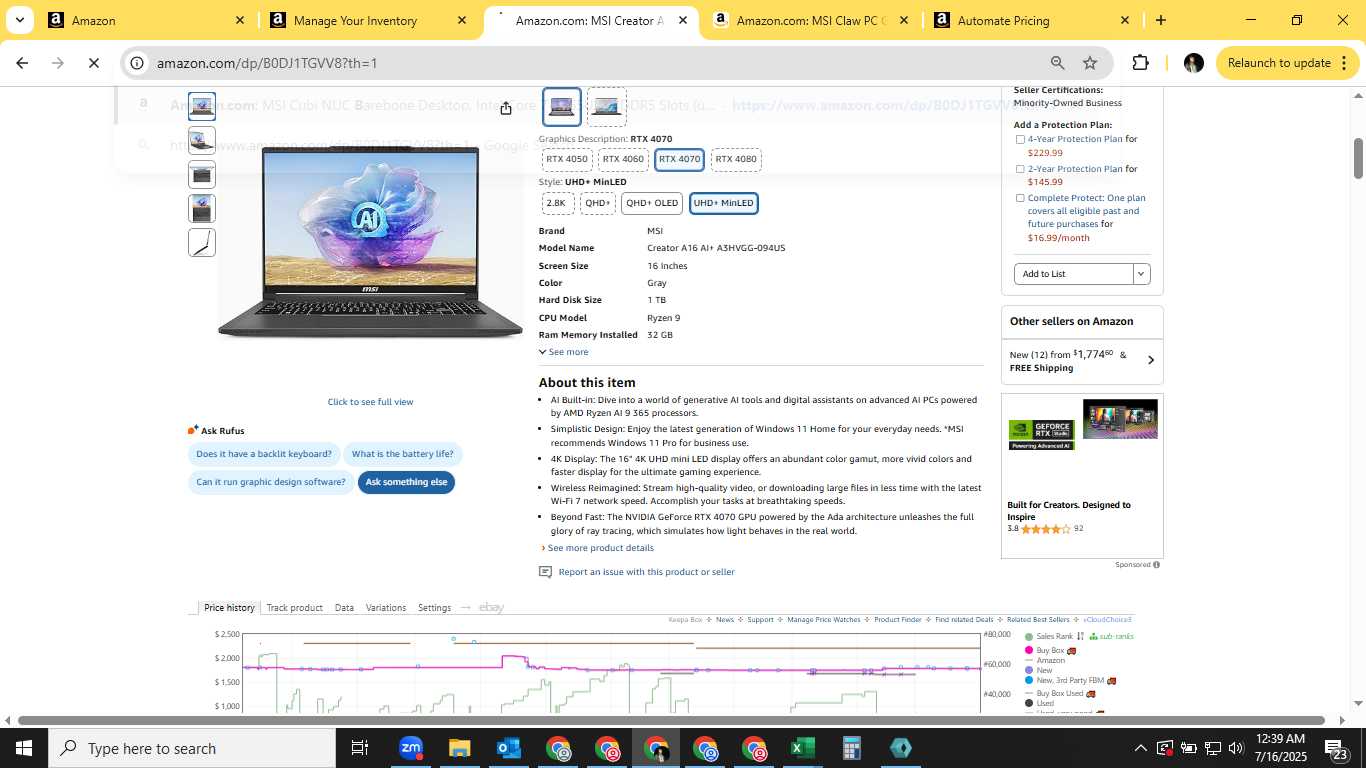Viewport: 1366px width, 768px height.
Task: Open the Keepa Variations tab
Action: coord(385,608)
